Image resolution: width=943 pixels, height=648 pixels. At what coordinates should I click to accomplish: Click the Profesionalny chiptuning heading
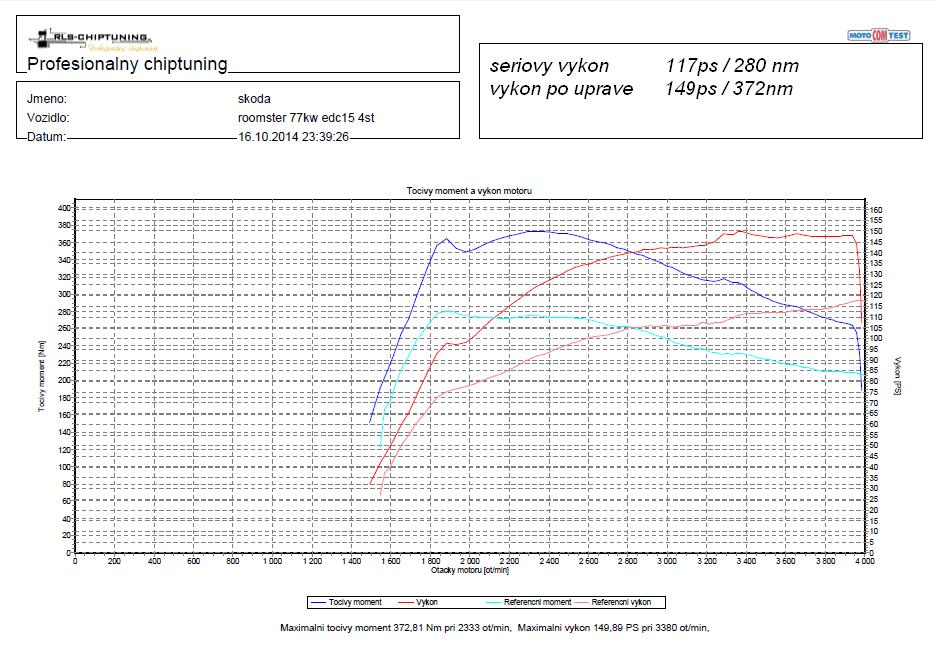point(127,65)
